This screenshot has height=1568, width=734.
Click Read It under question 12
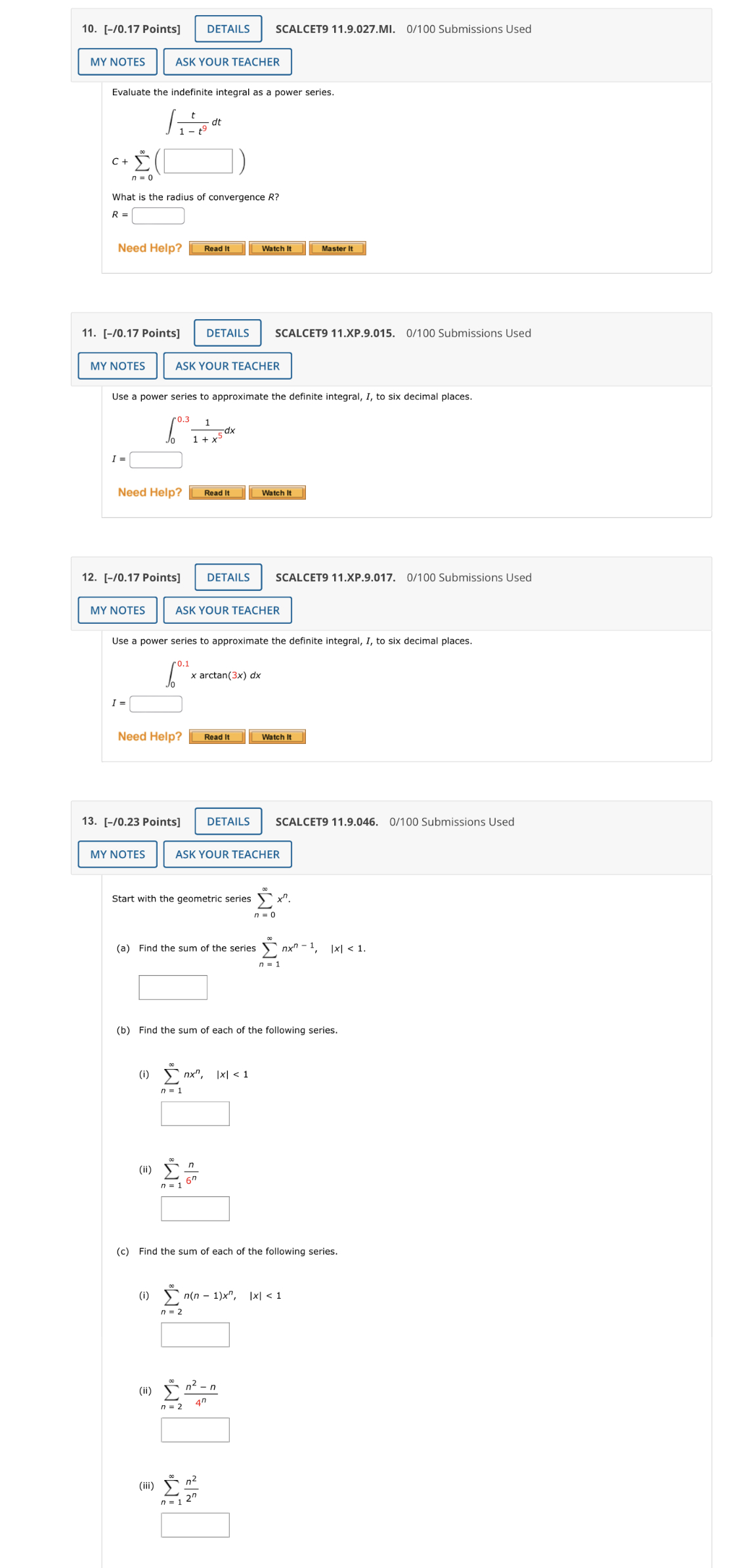[x=216, y=737]
